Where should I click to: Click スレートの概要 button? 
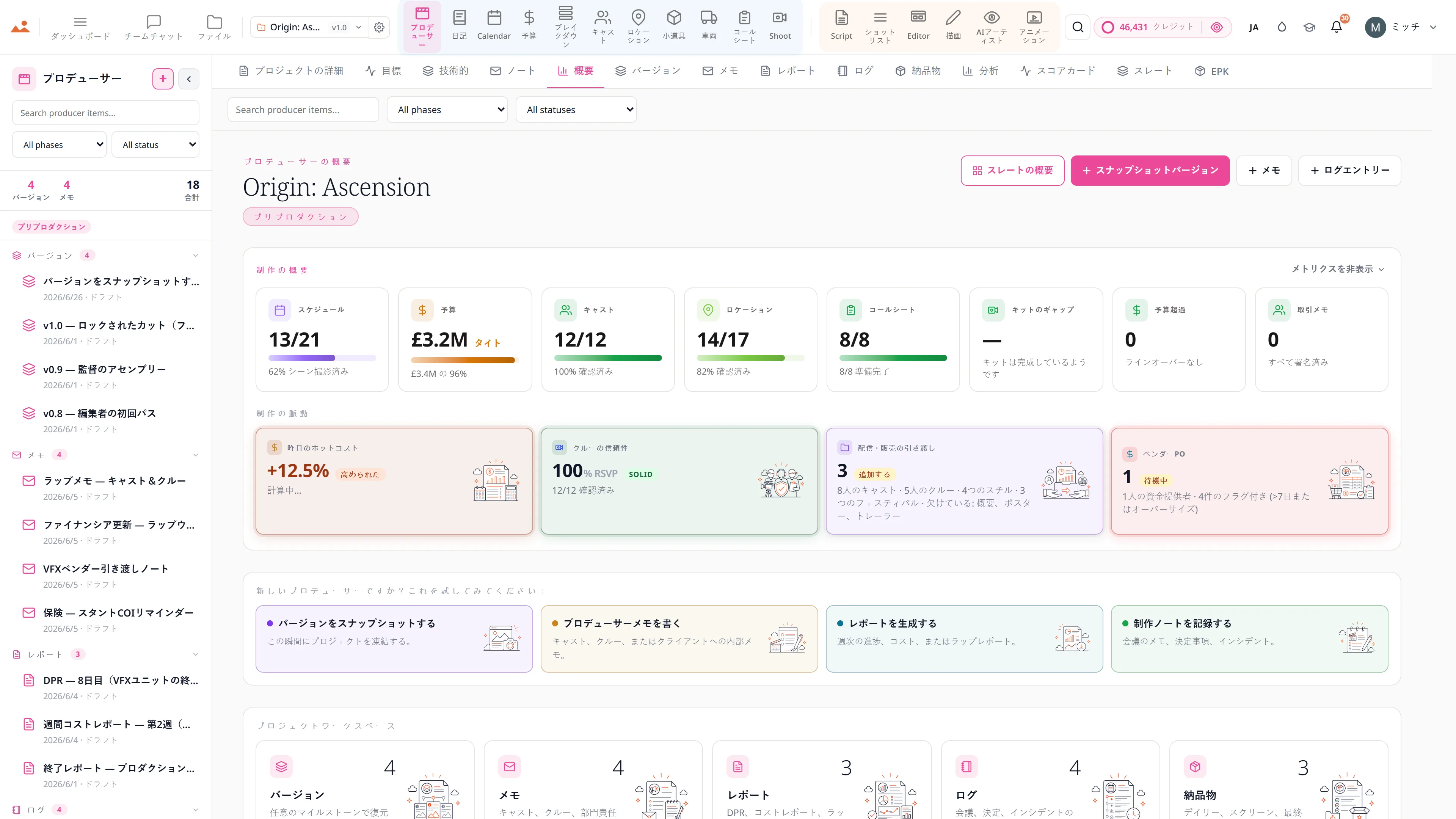point(1012,171)
